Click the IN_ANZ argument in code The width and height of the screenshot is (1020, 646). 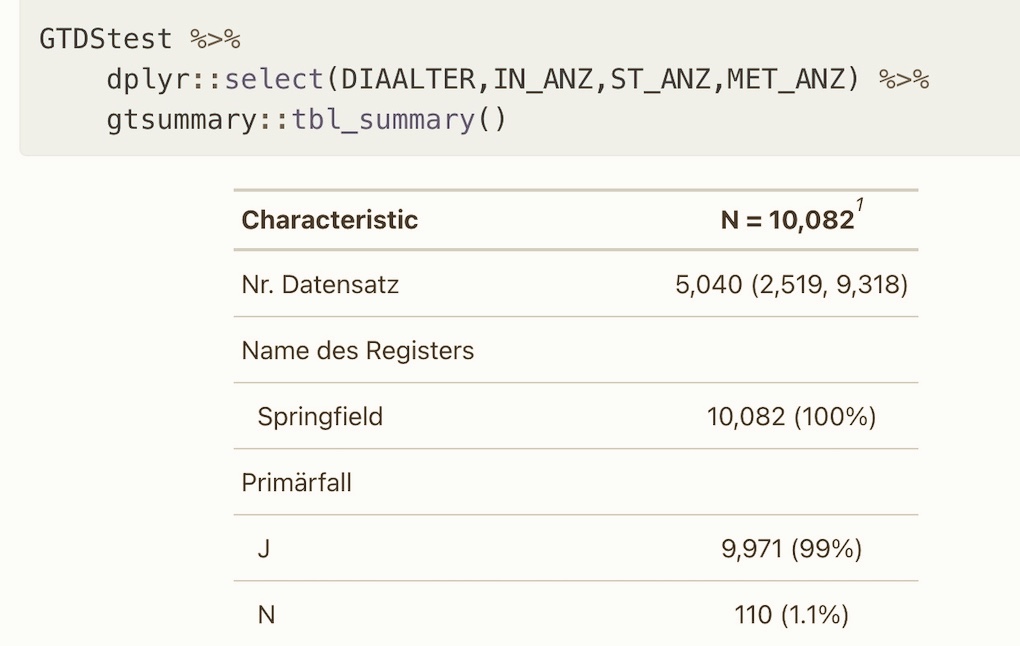[x=544, y=79]
